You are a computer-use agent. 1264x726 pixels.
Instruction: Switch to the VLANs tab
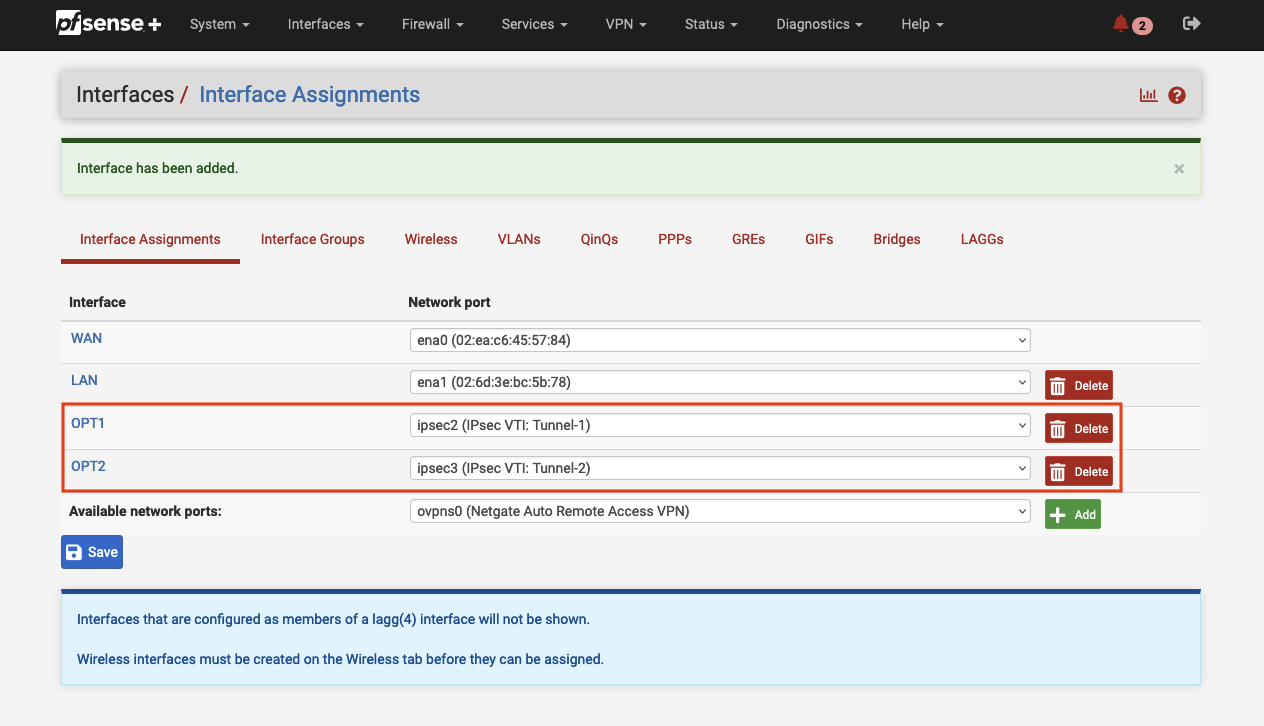(x=519, y=239)
